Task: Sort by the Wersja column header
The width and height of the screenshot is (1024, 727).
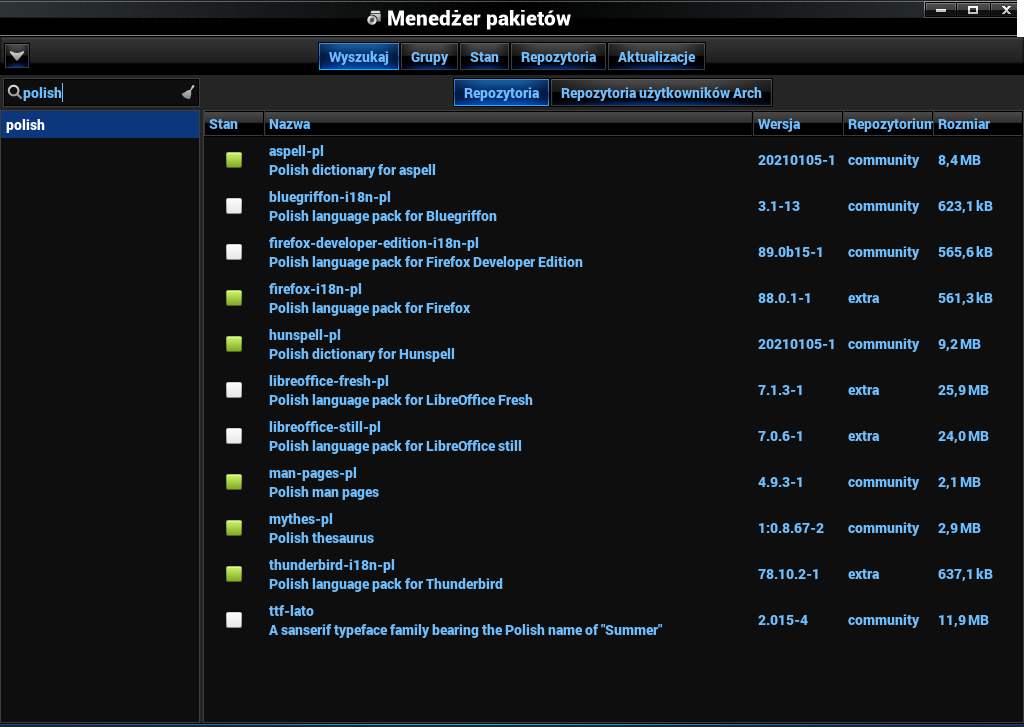Action: 797,124
